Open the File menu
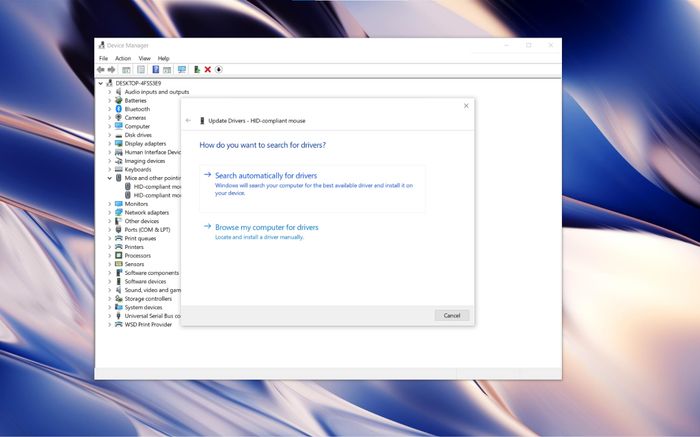This screenshot has height=437, width=700. pyautogui.click(x=103, y=58)
